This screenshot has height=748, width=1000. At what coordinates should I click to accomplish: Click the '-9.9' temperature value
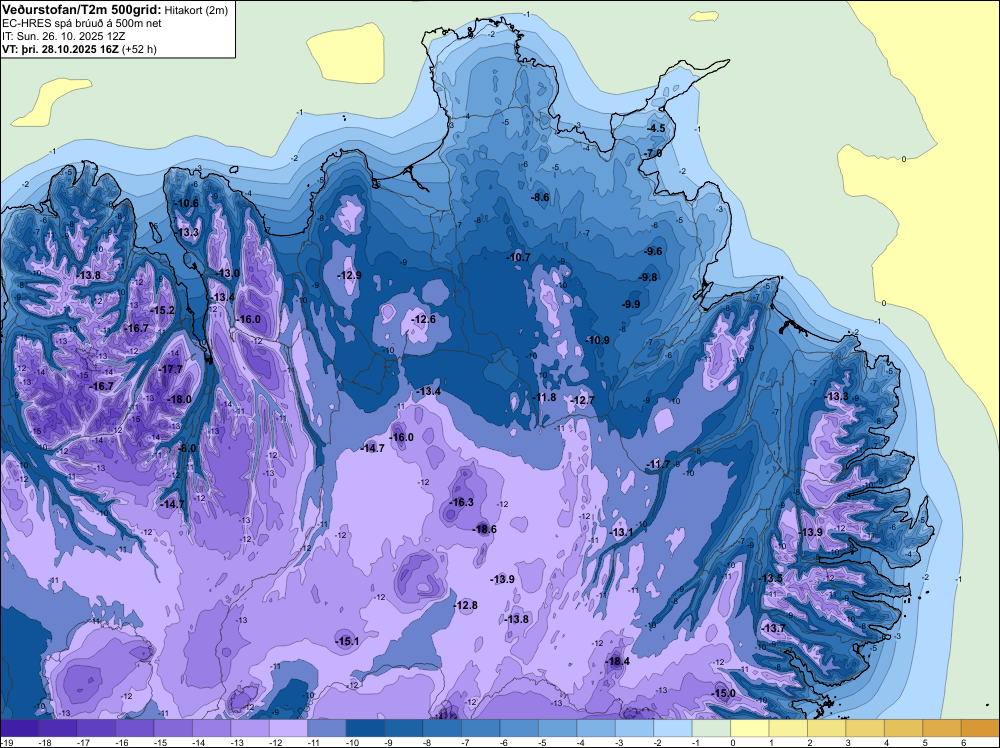631,304
